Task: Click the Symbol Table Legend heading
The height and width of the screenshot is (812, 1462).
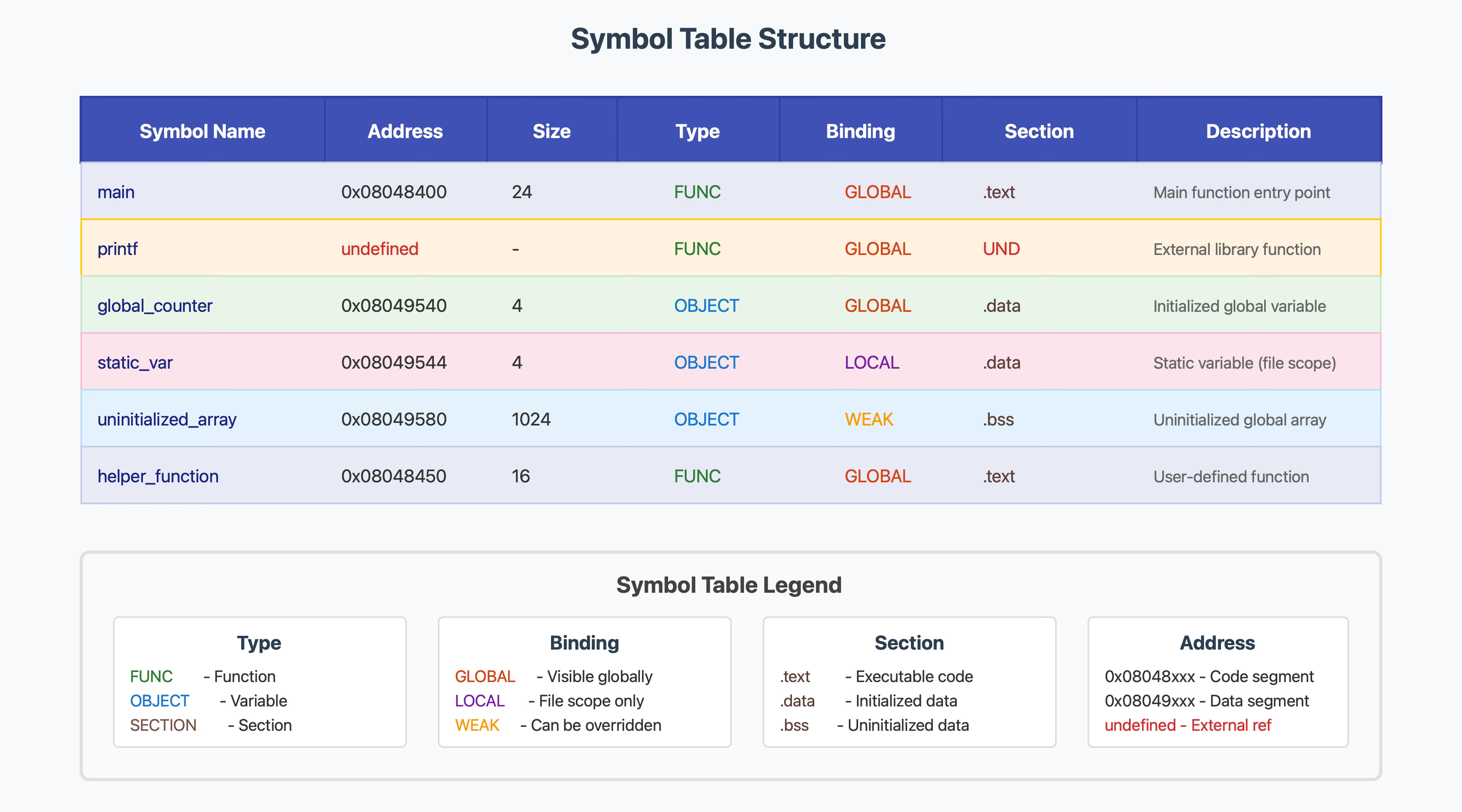Action: pos(729,585)
